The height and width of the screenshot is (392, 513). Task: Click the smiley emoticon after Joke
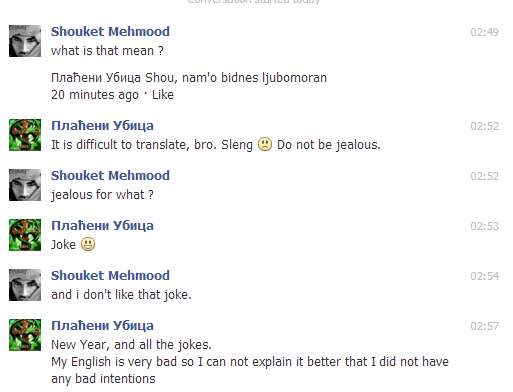tap(88, 244)
